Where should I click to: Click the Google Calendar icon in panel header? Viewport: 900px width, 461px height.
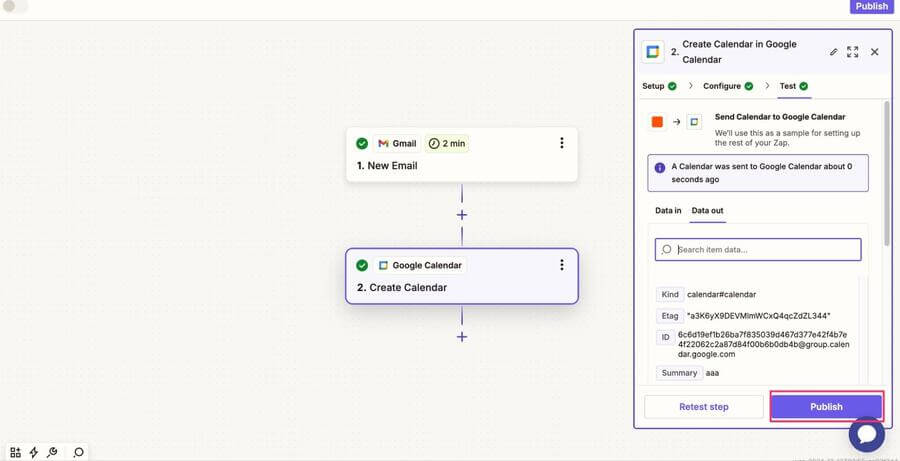click(x=653, y=52)
